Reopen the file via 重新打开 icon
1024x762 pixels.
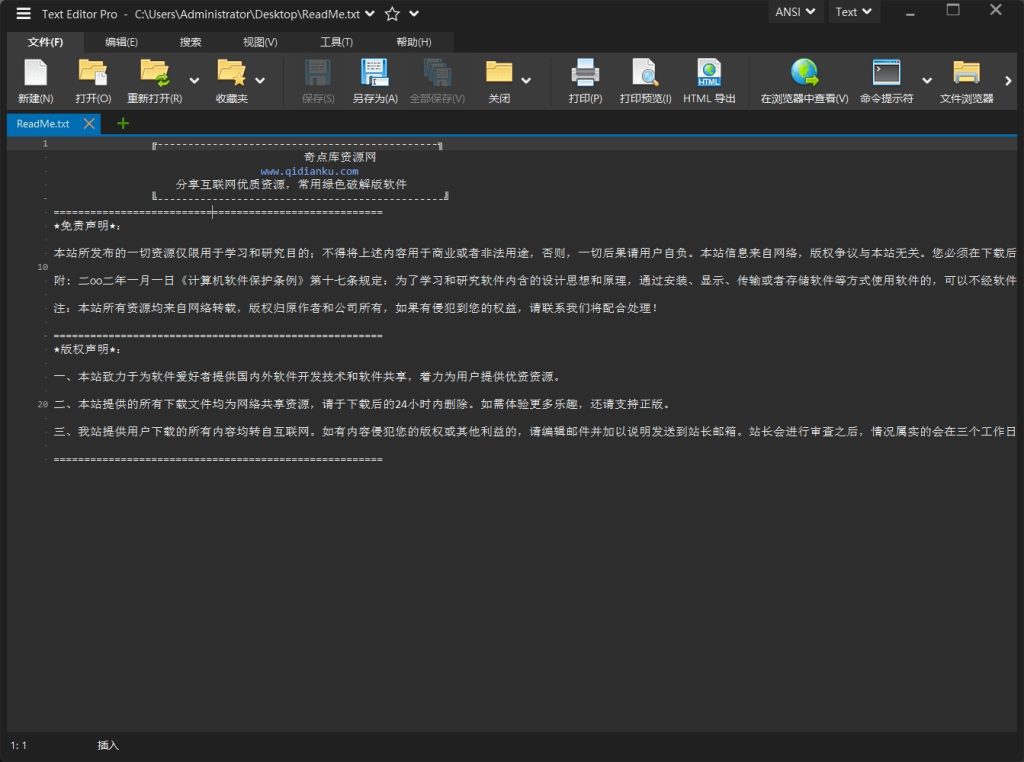click(156, 74)
